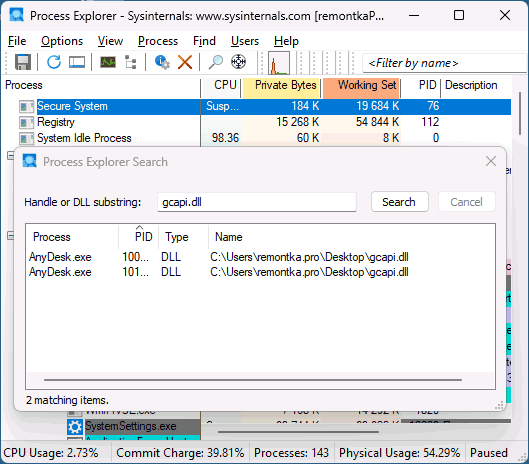Click the crosshair Find Window's Process icon

pyautogui.click(x=238, y=62)
